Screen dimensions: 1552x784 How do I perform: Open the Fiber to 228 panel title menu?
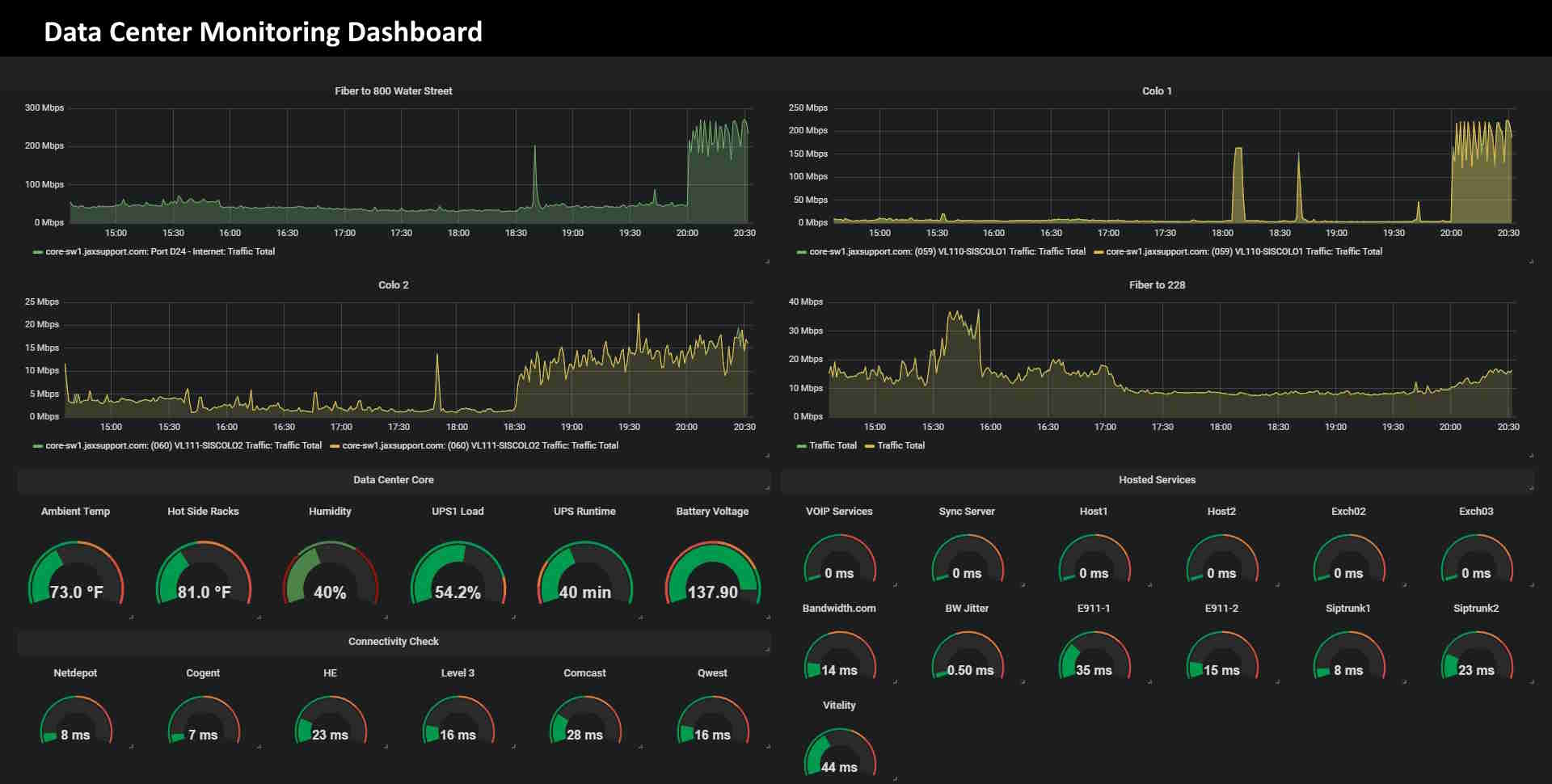[x=1157, y=285]
